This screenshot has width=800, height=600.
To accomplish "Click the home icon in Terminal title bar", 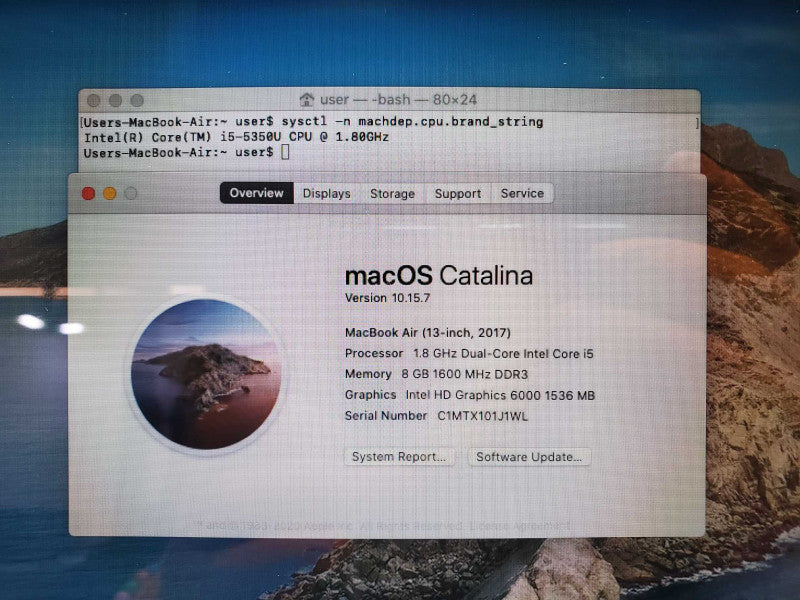I will (307, 99).
